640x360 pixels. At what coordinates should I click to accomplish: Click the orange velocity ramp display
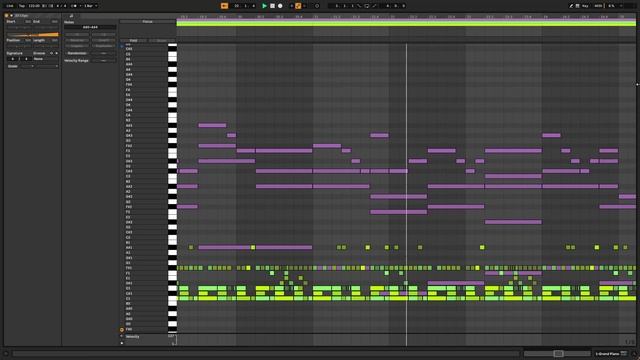(x=33, y=35)
